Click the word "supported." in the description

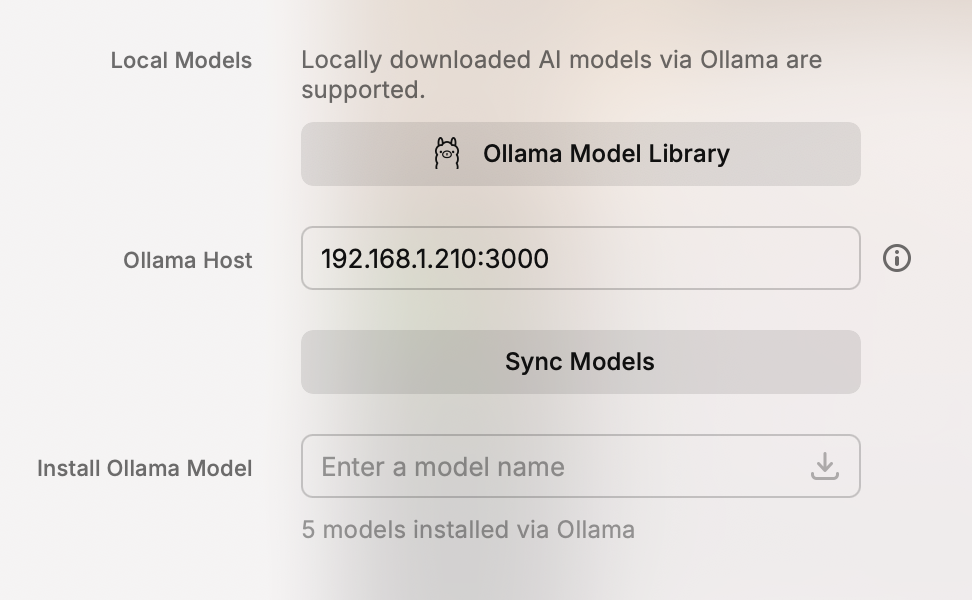[x=363, y=90]
